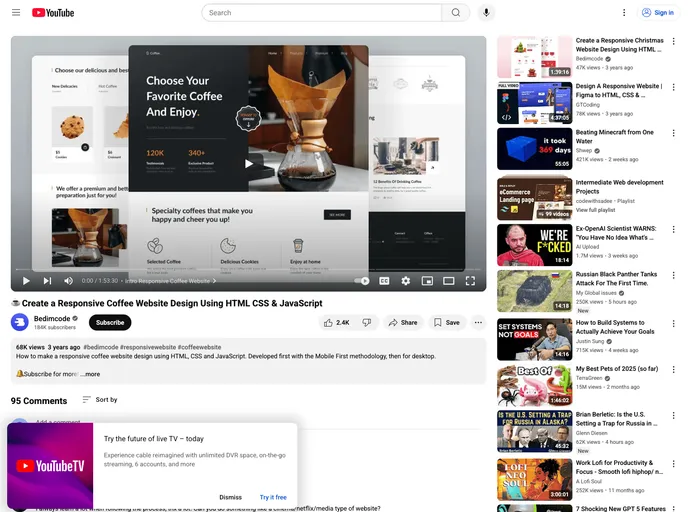Open the Best Of pets video thumbnail
This screenshot has width=688, height=512.
(534, 386)
